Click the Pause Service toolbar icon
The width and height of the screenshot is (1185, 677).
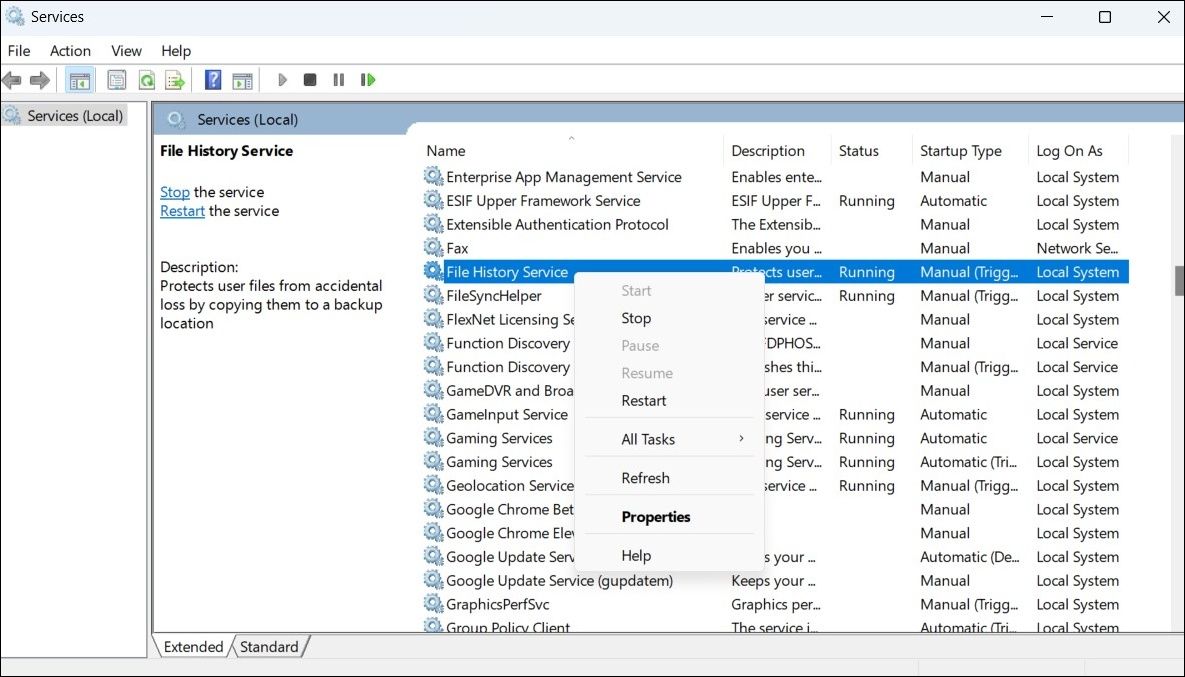coord(339,79)
